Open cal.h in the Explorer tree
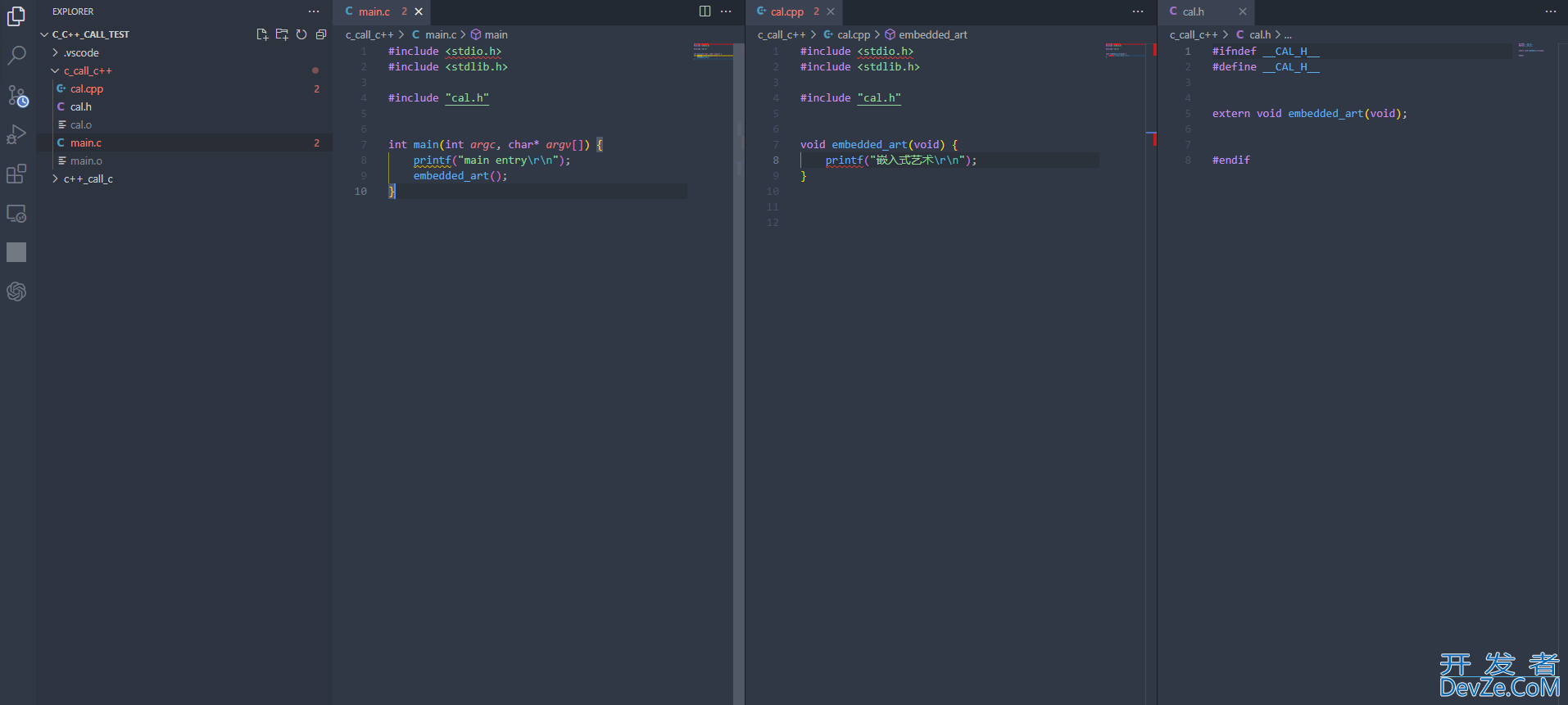Image resolution: width=1568 pixels, height=705 pixels. pyautogui.click(x=184, y=106)
